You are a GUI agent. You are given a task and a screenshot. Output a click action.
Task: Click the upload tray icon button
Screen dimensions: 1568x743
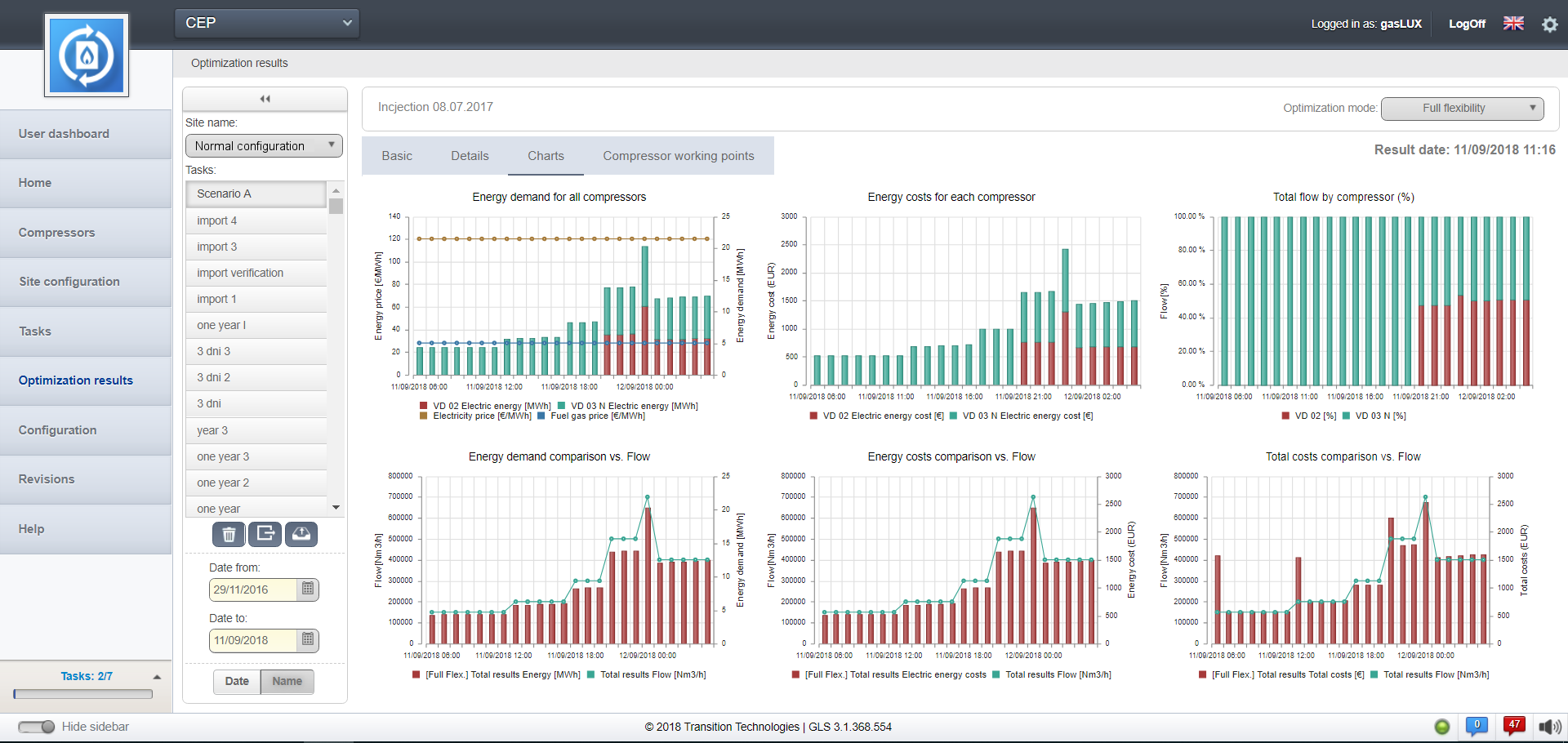pos(301,534)
